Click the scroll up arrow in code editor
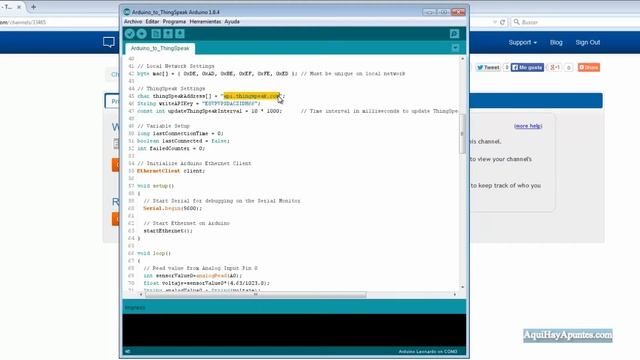Screen dimensions: 640x360 click(462, 59)
